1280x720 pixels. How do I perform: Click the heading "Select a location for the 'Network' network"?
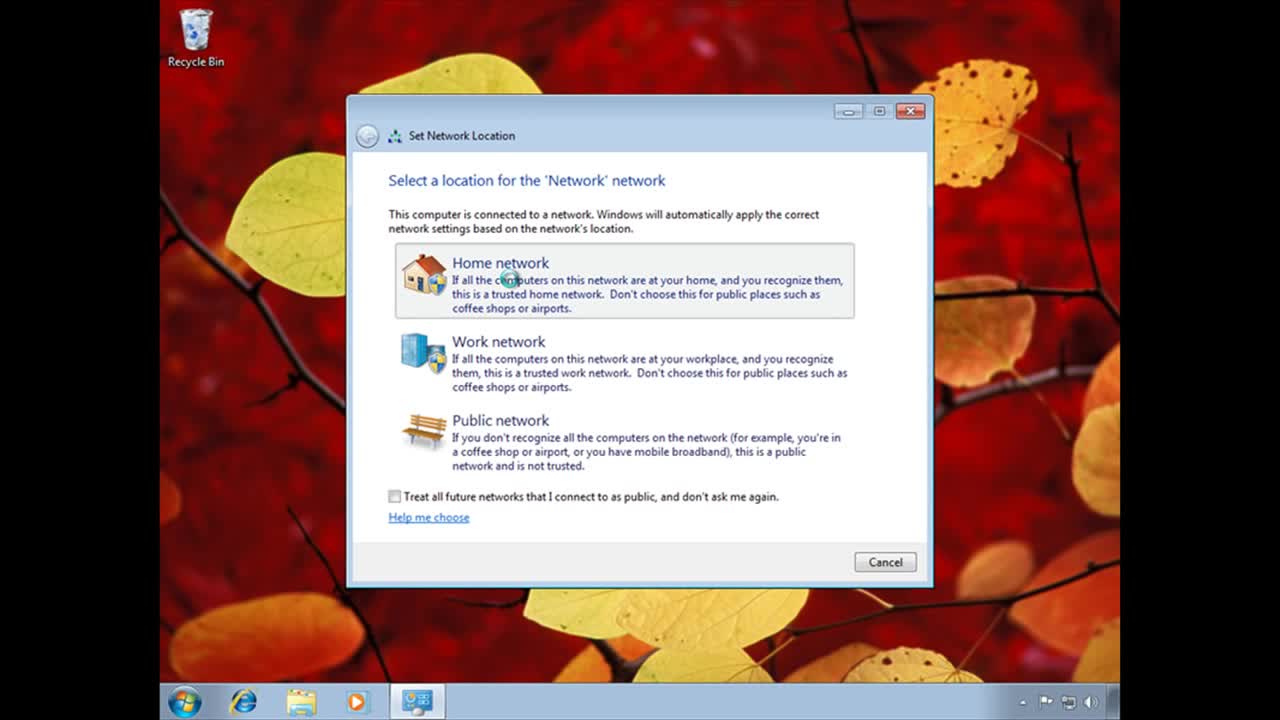pos(527,181)
